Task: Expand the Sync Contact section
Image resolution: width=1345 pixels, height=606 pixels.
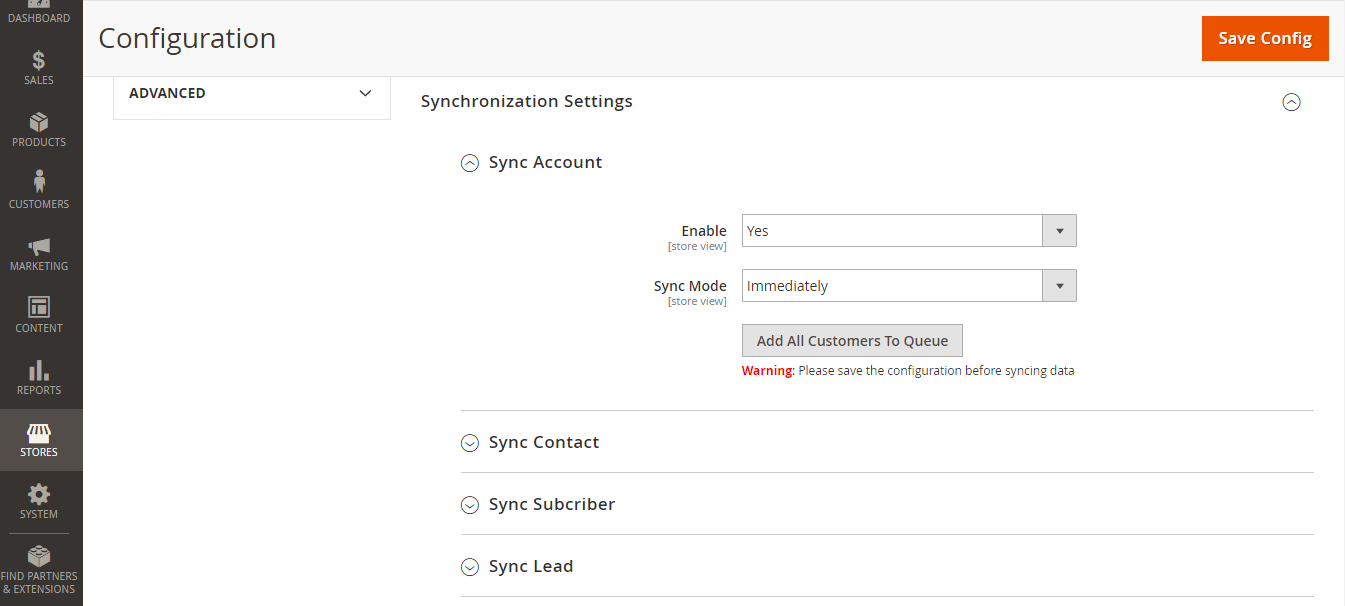Action: point(470,443)
